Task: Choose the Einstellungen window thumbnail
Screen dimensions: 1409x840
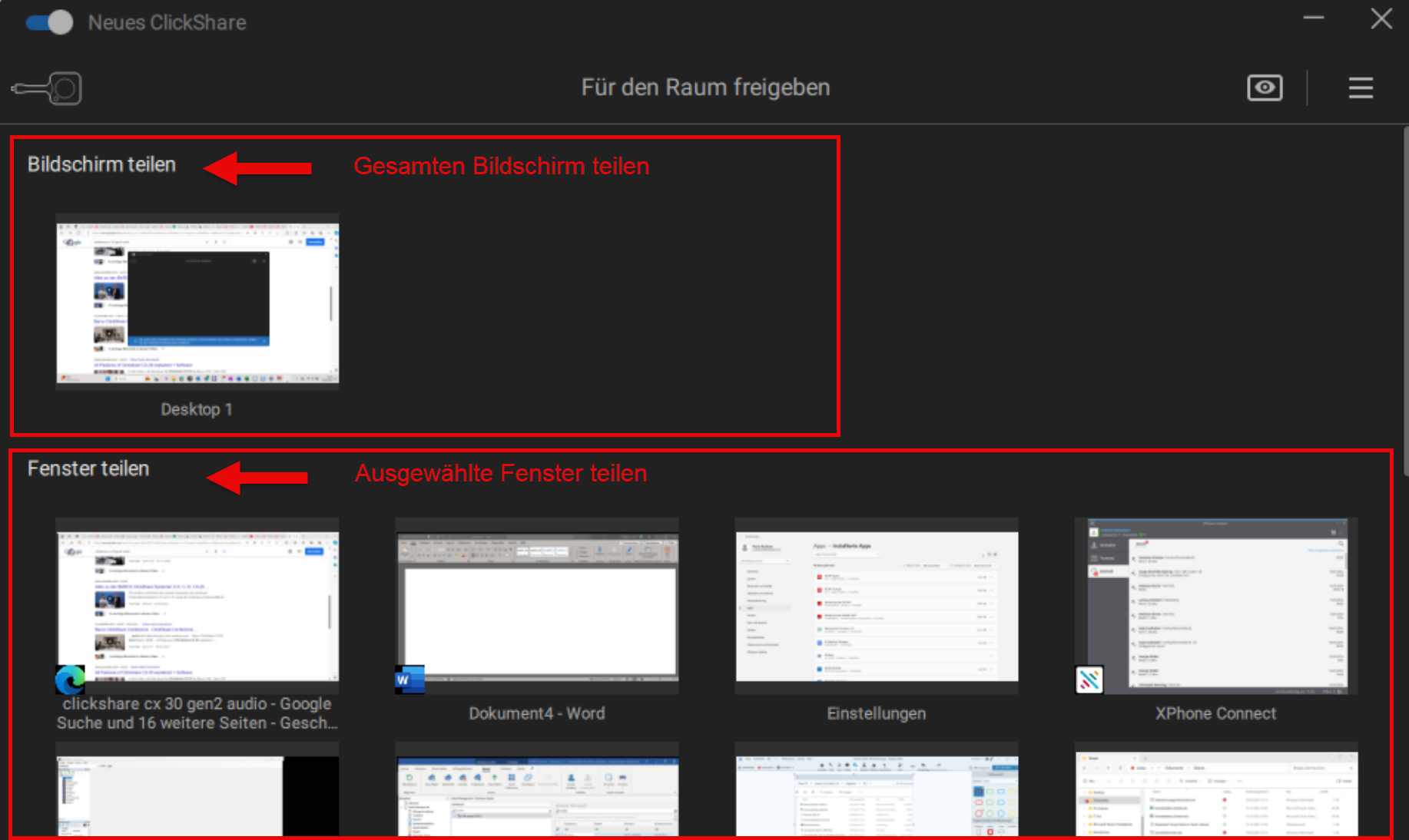Action: click(876, 605)
